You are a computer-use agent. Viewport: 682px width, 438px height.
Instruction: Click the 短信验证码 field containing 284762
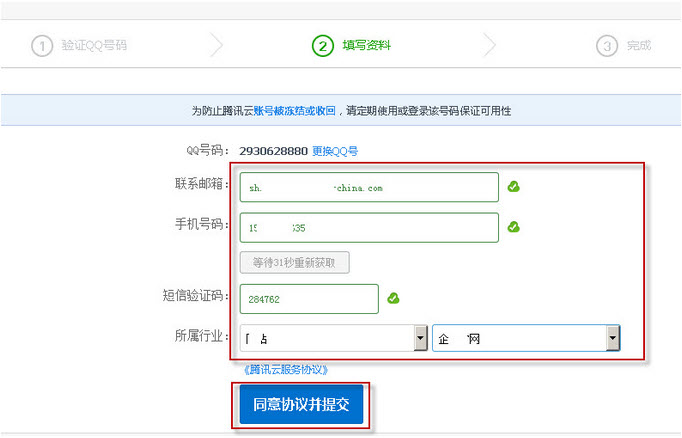pyautogui.click(x=308, y=298)
